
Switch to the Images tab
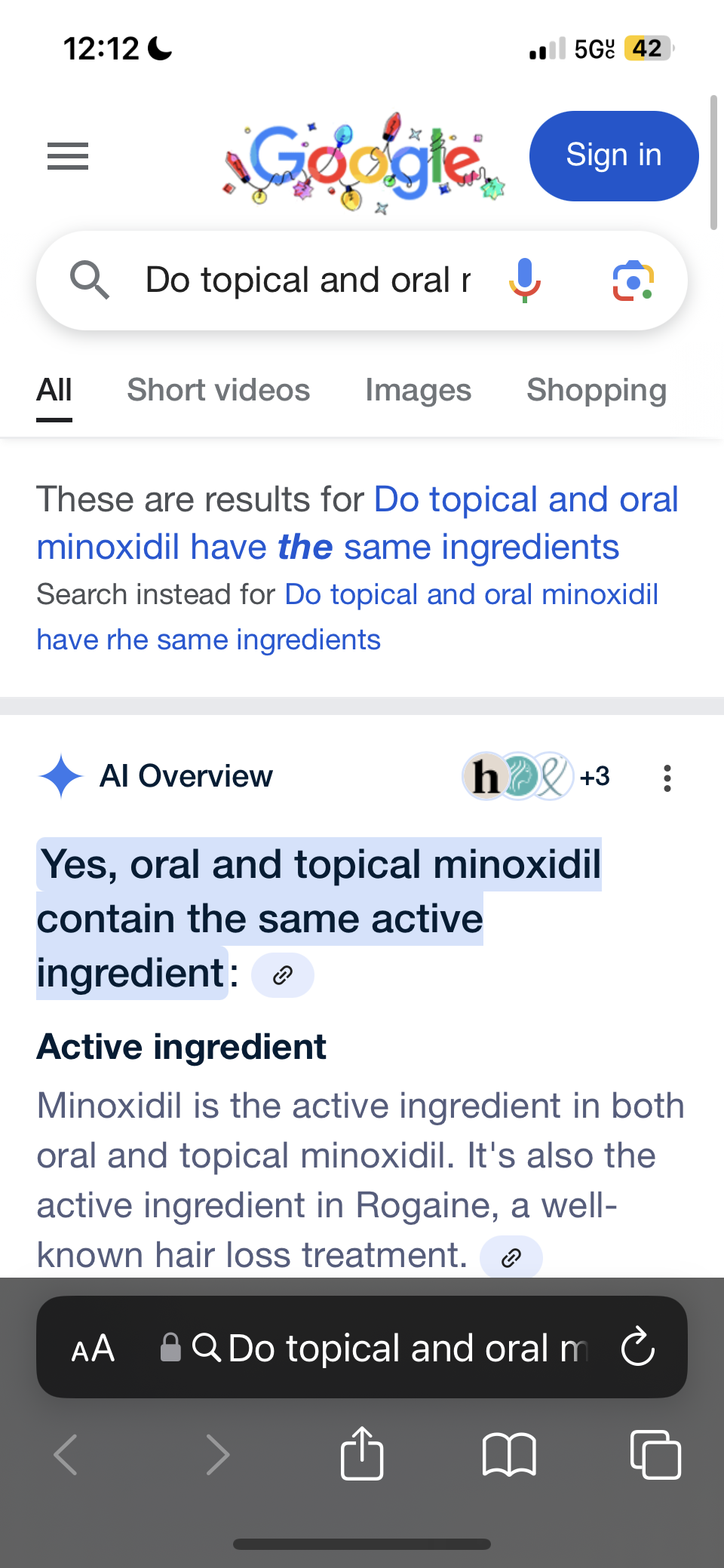click(418, 391)
